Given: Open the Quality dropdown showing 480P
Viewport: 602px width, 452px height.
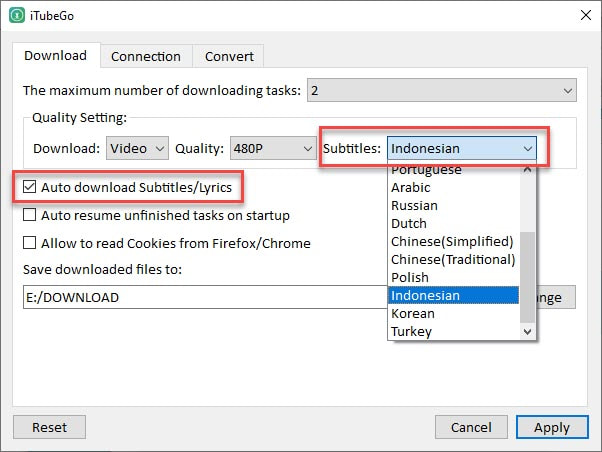Looking at the screenshot, I should click(273, 148).
